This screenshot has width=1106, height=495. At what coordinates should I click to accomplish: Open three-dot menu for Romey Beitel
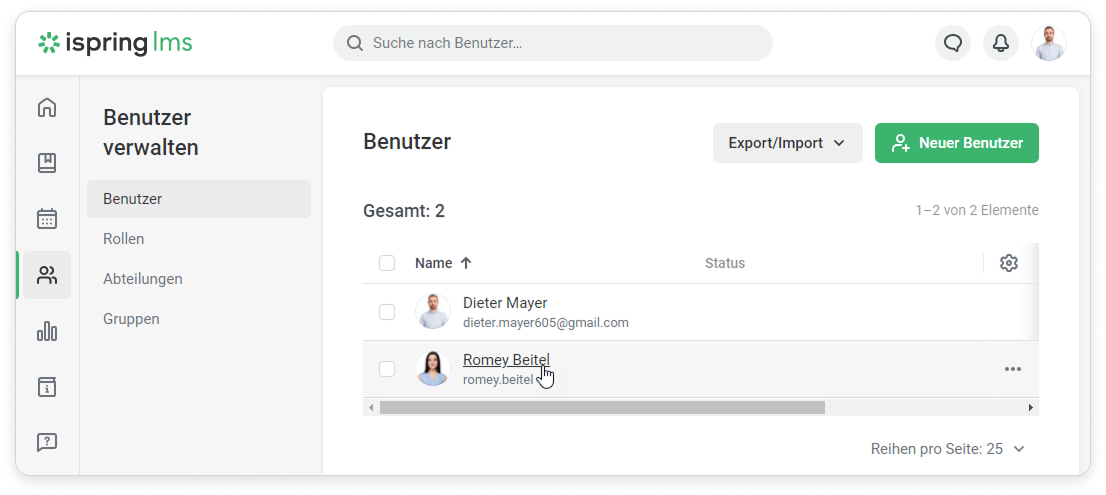[x=1013, y=369]
